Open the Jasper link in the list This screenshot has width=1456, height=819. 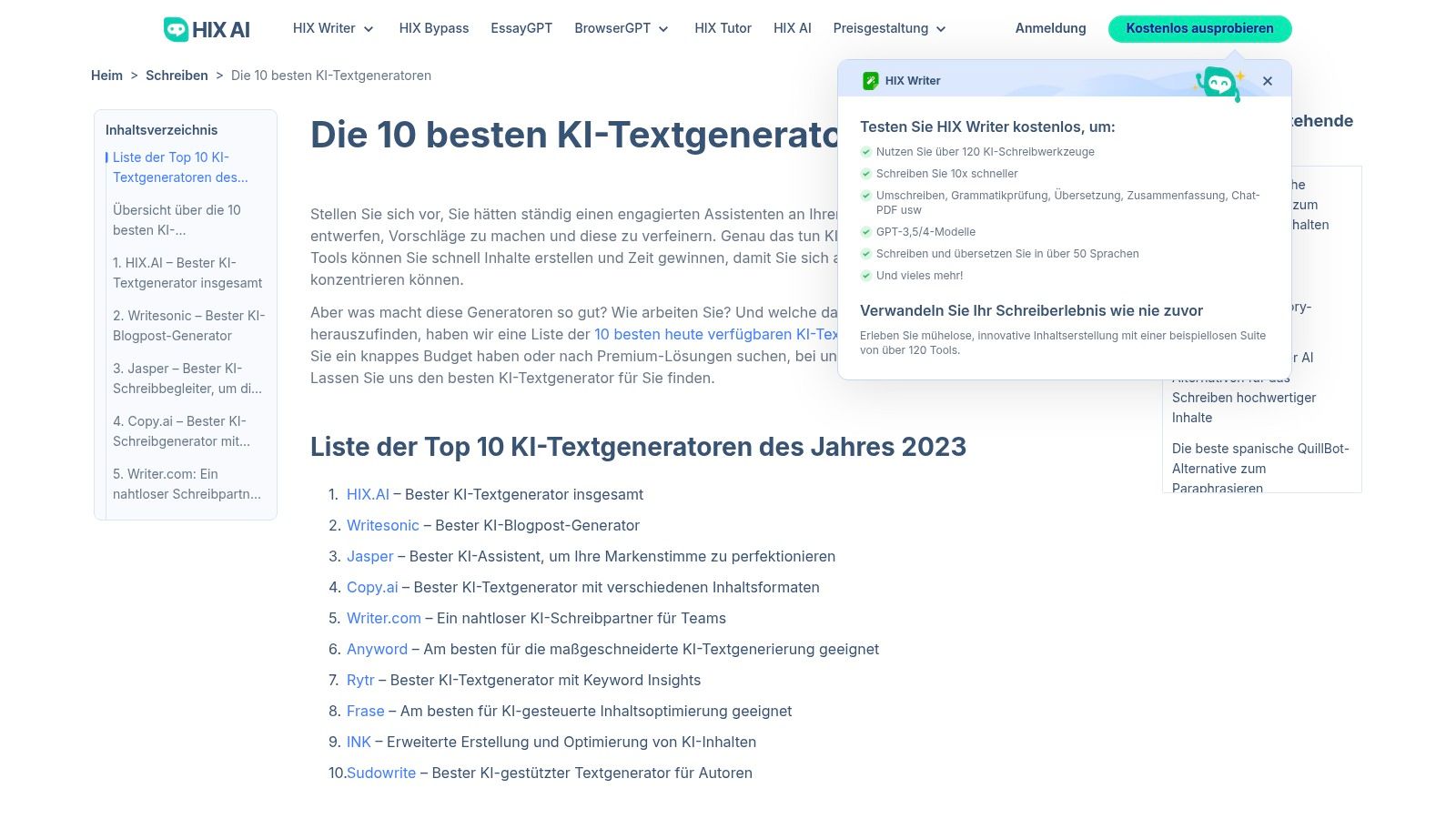(370, 557)
